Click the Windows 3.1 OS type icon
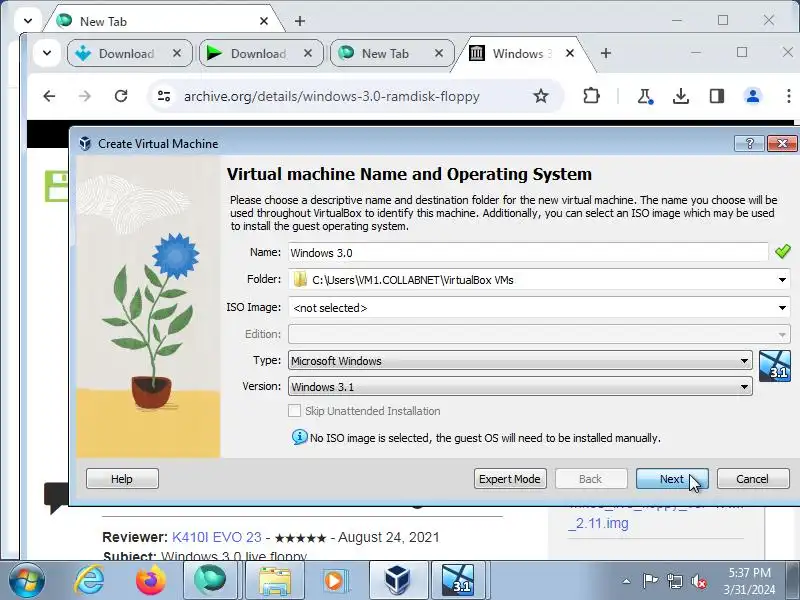This screenshot has width=800, height=600. pos(774,366)
